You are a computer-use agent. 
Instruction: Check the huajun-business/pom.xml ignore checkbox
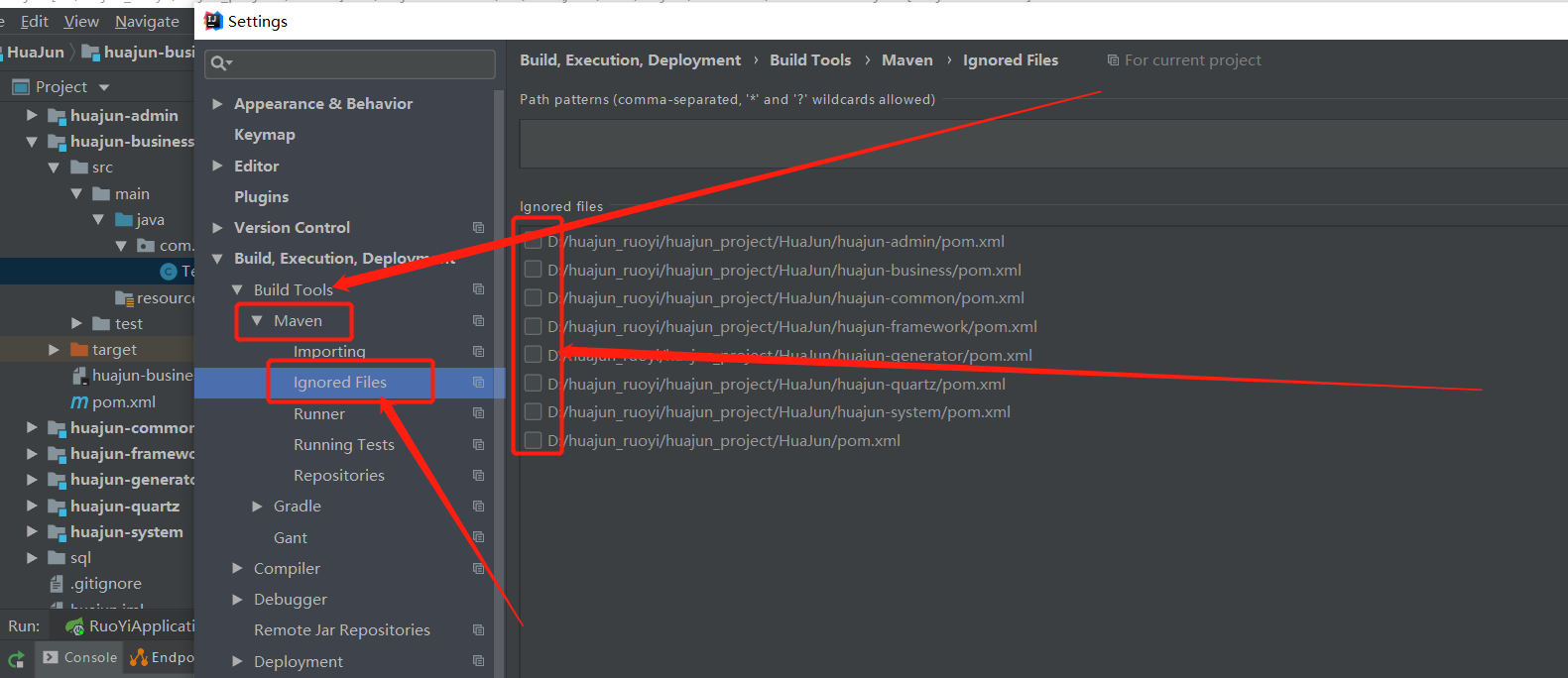click(533, 270)
